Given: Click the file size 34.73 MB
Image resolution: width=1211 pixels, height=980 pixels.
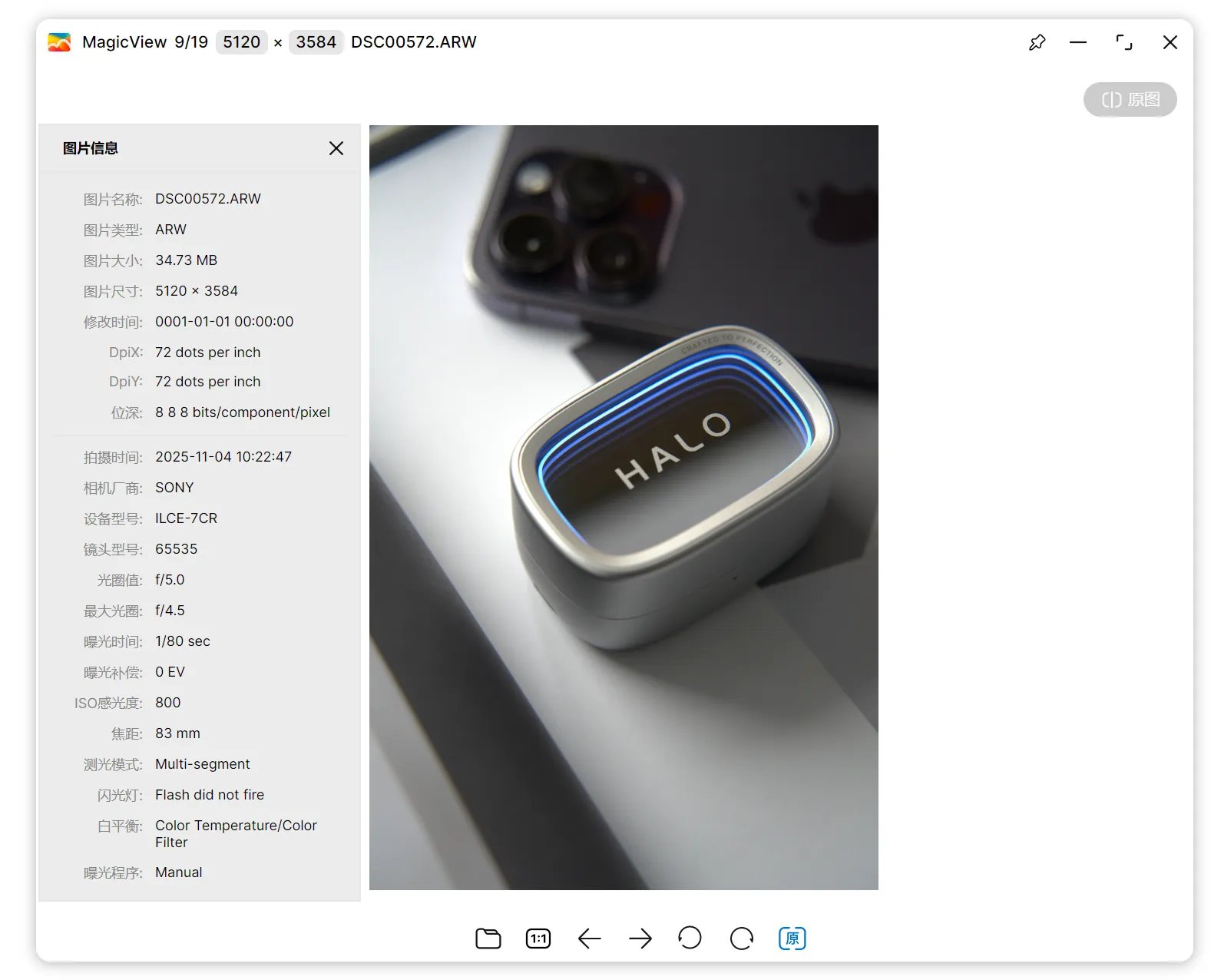Looking at the screenshot, I should click(187, 260).
